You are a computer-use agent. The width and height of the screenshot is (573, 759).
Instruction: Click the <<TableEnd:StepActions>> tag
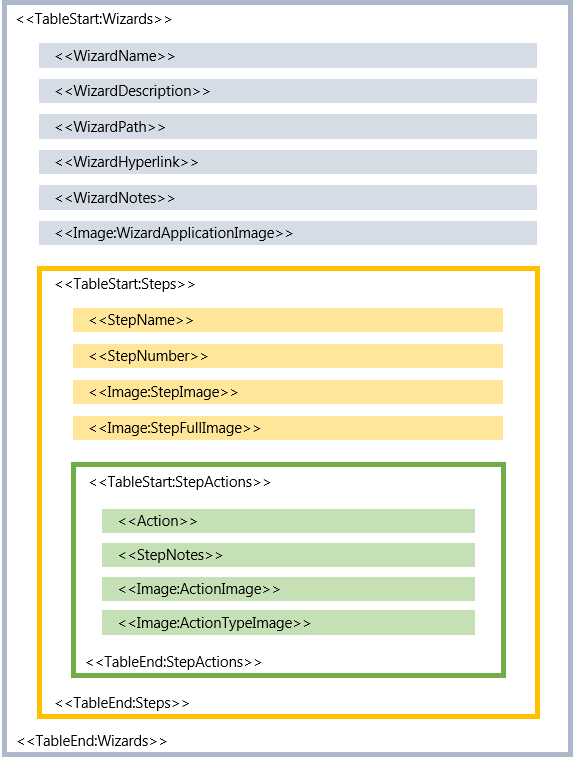pyautogui.click(x=174, y=662)
